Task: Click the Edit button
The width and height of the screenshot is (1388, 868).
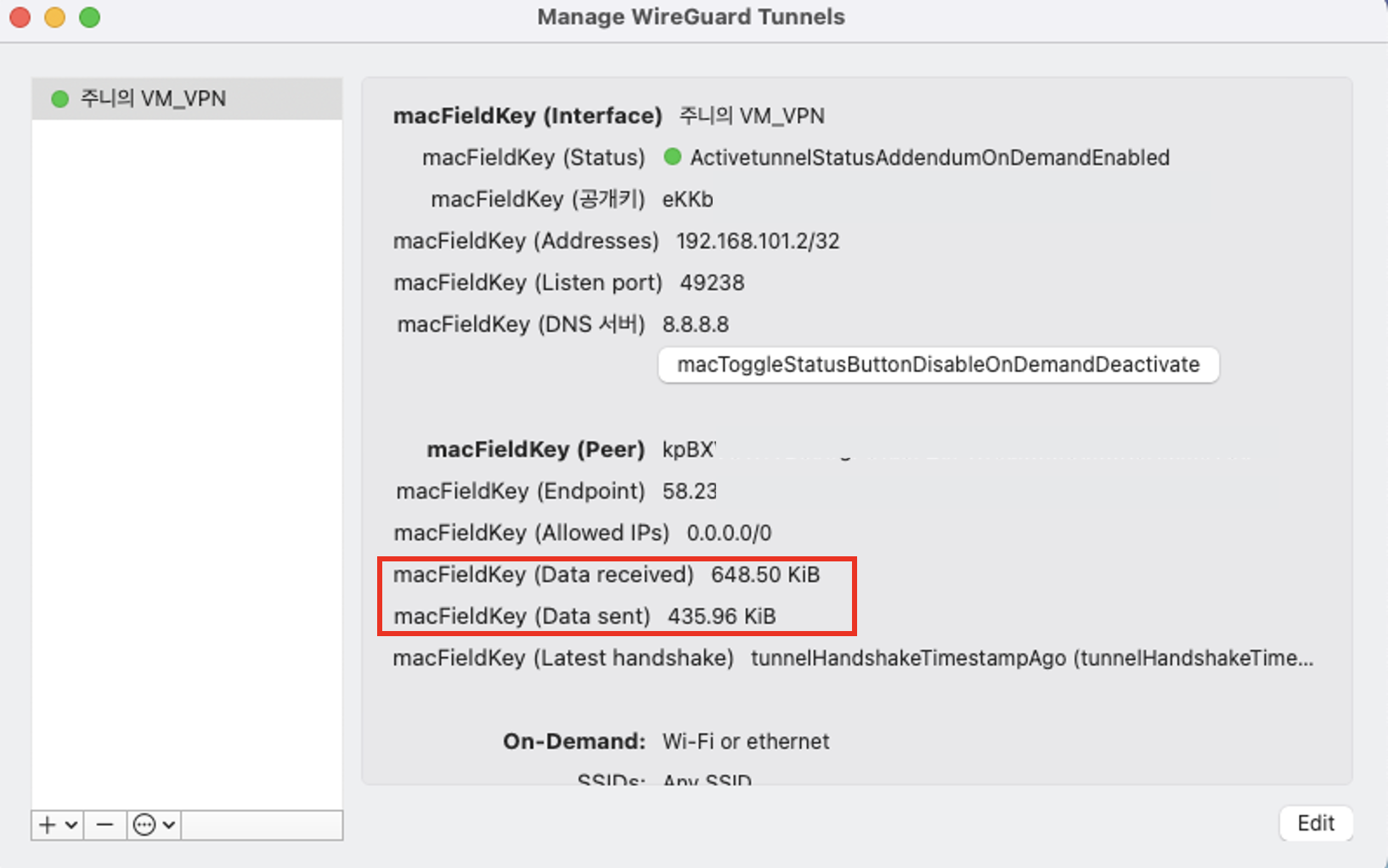Action: pos(1316,823)
